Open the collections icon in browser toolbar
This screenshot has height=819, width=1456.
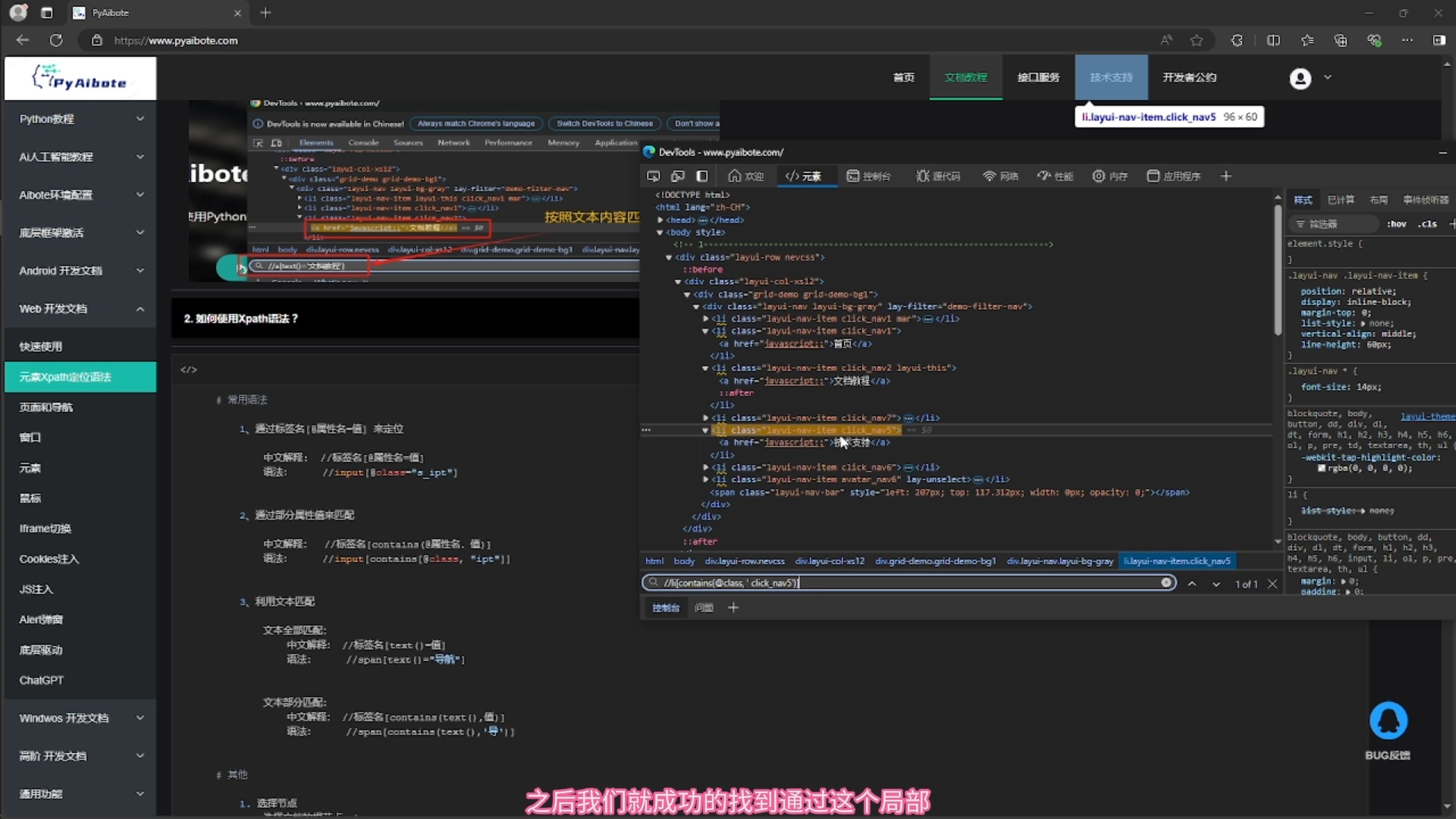1341,40
